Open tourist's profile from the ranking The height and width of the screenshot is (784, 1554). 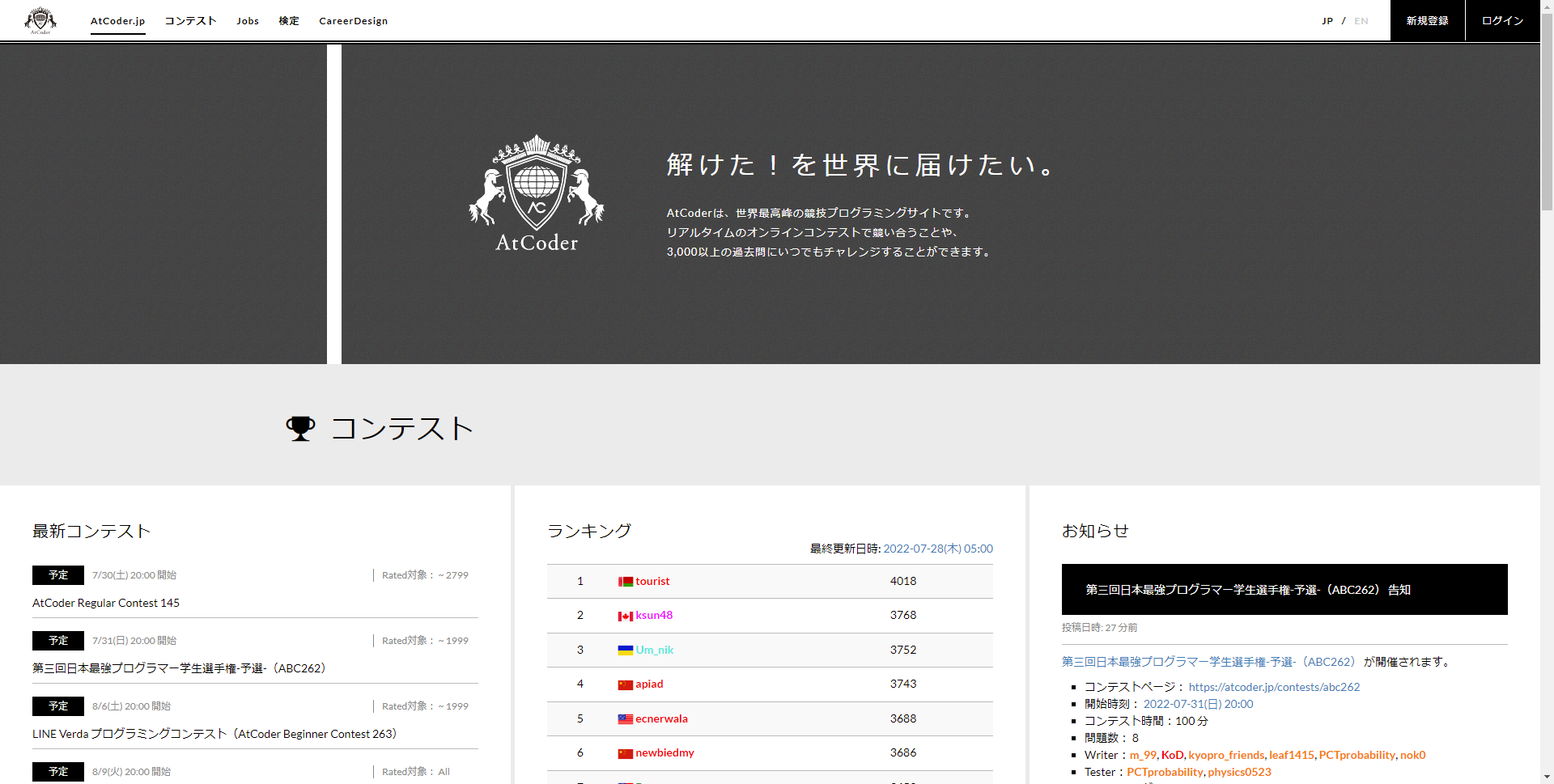click(x=652, y=581)
